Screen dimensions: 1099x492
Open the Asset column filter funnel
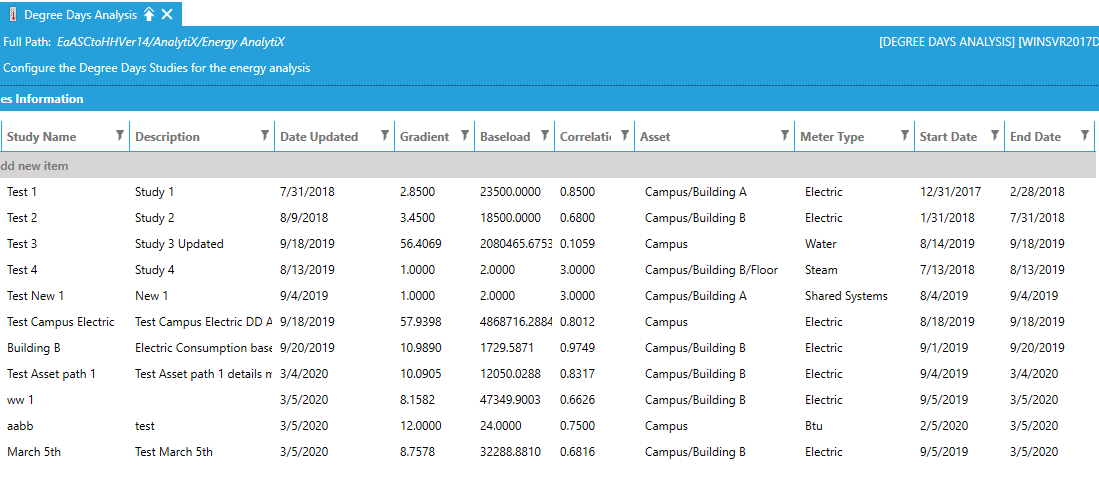click(784, 136)
